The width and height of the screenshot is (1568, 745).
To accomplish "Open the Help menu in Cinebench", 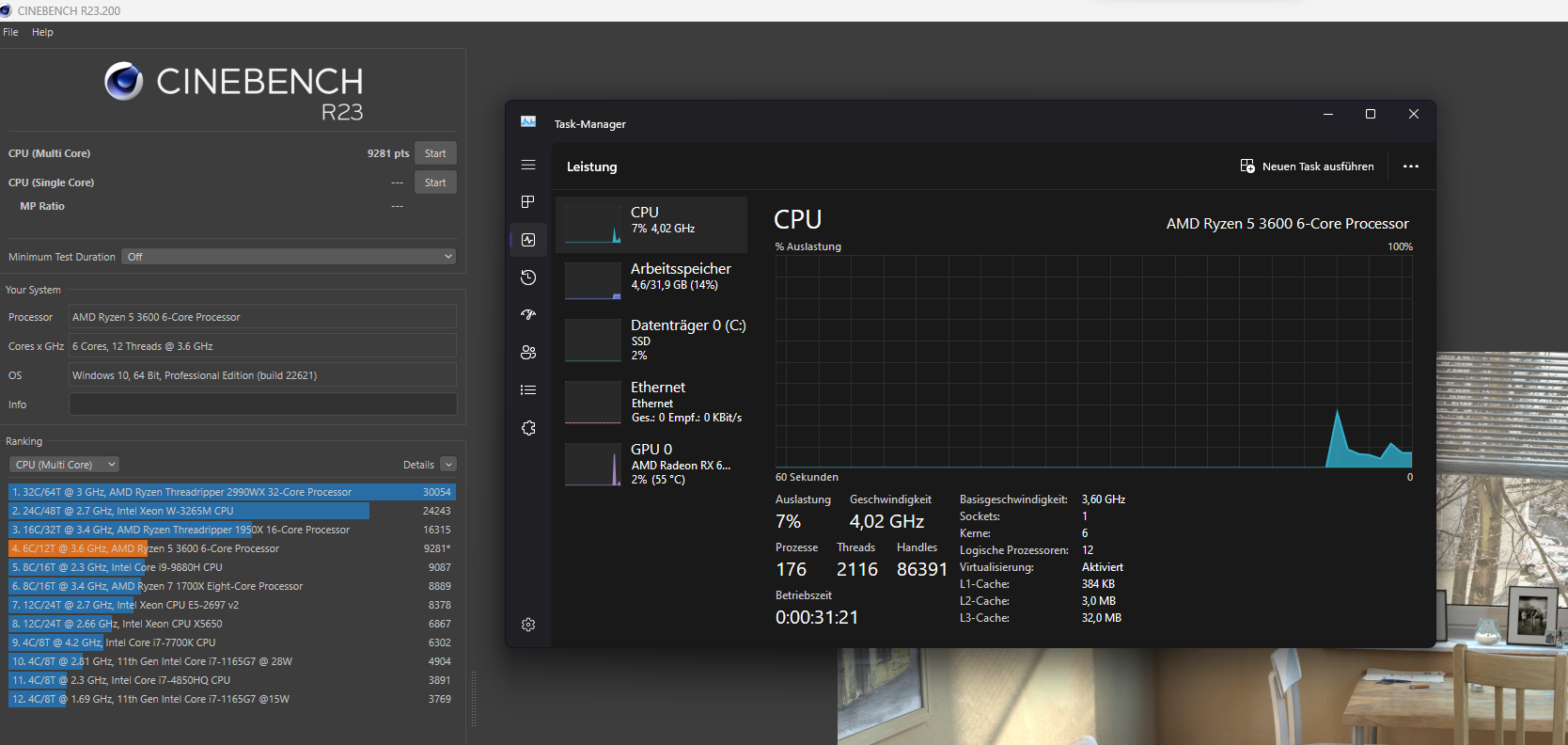I will click(42, 32).
